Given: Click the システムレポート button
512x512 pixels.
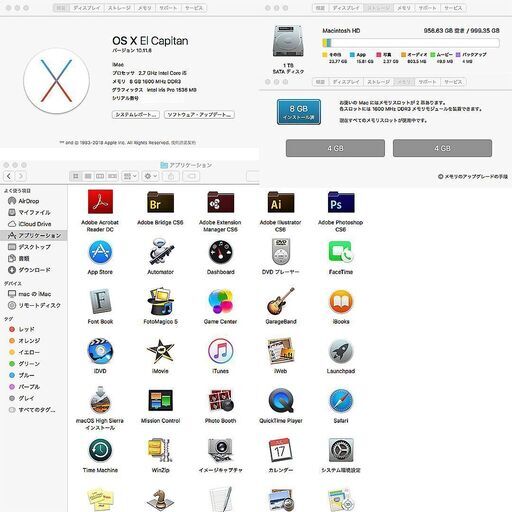Looking at the screenshot, I should (136, 115).
